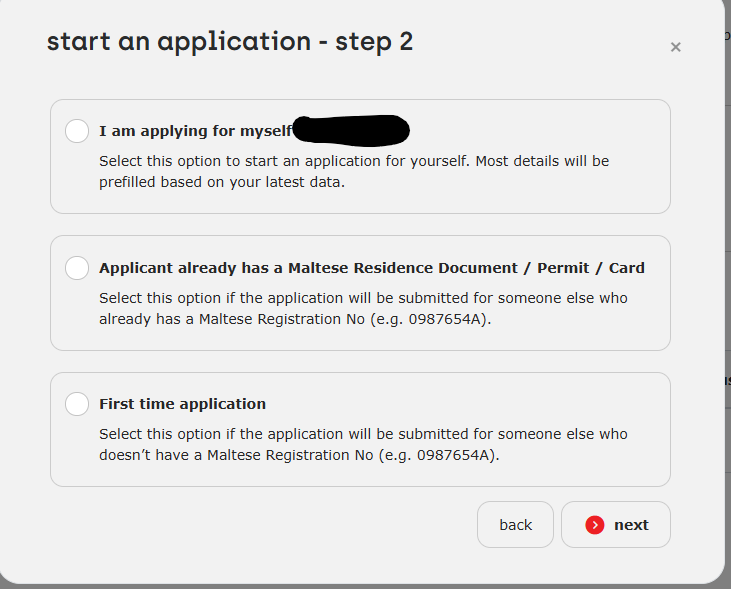Proceed by clicking the next button label

pos(631,525)
